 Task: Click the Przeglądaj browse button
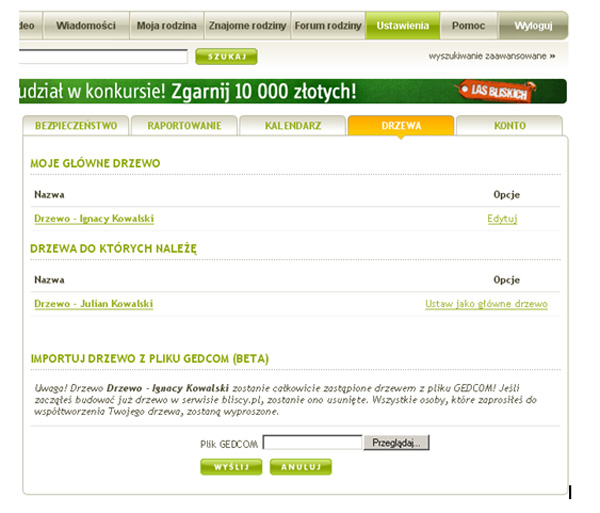coord(396,443)
